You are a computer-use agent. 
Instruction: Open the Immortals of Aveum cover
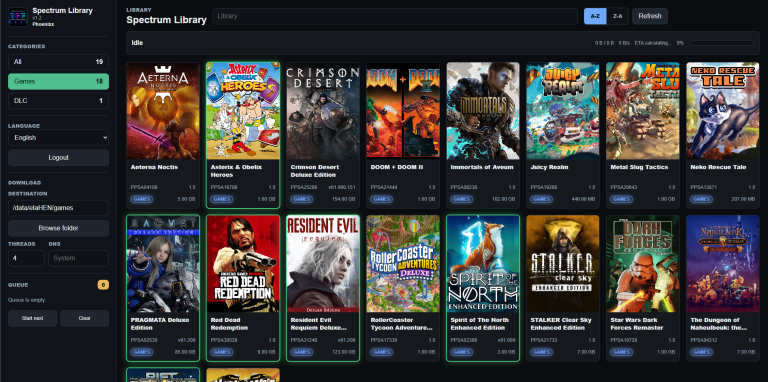[483, 111]
